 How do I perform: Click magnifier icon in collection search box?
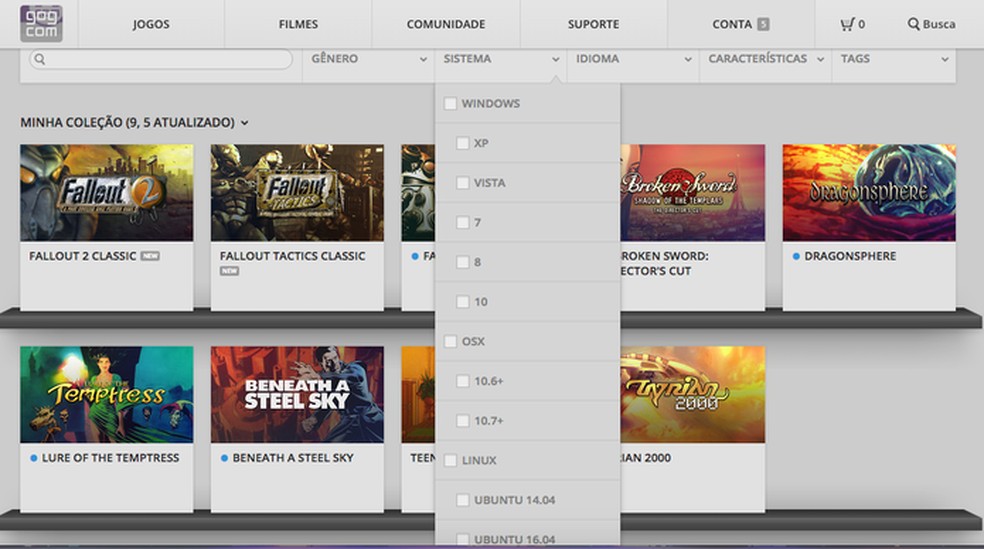pos(39,59)
